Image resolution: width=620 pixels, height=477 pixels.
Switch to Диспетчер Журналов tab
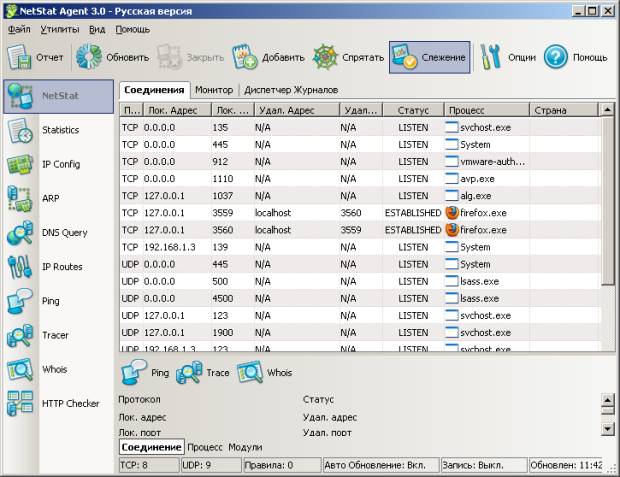coord(291,90)
